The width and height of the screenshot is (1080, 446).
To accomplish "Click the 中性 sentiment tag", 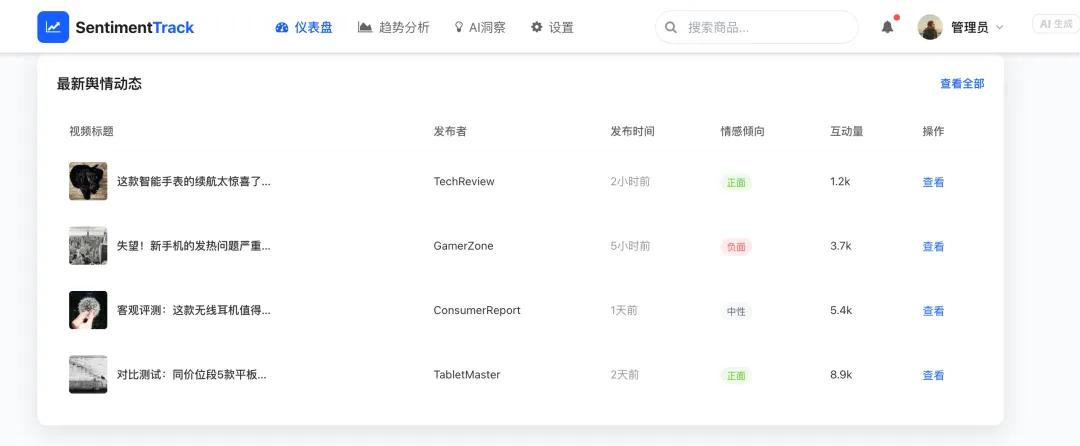I will (x=736, y=312).
